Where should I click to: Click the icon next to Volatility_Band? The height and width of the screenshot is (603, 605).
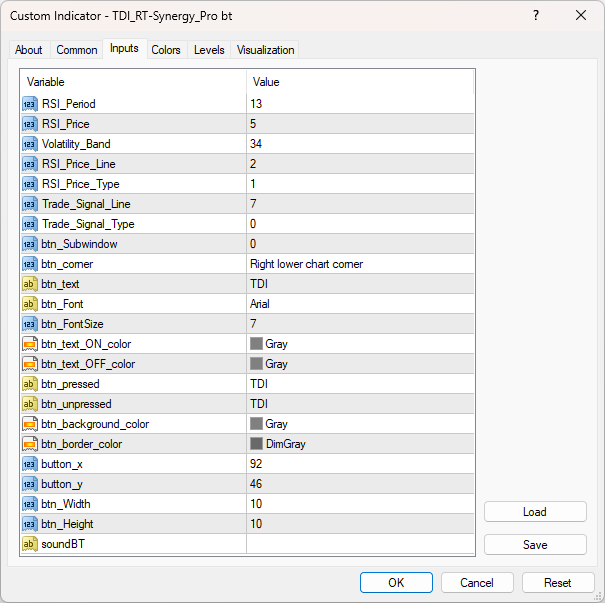[30, 144]
